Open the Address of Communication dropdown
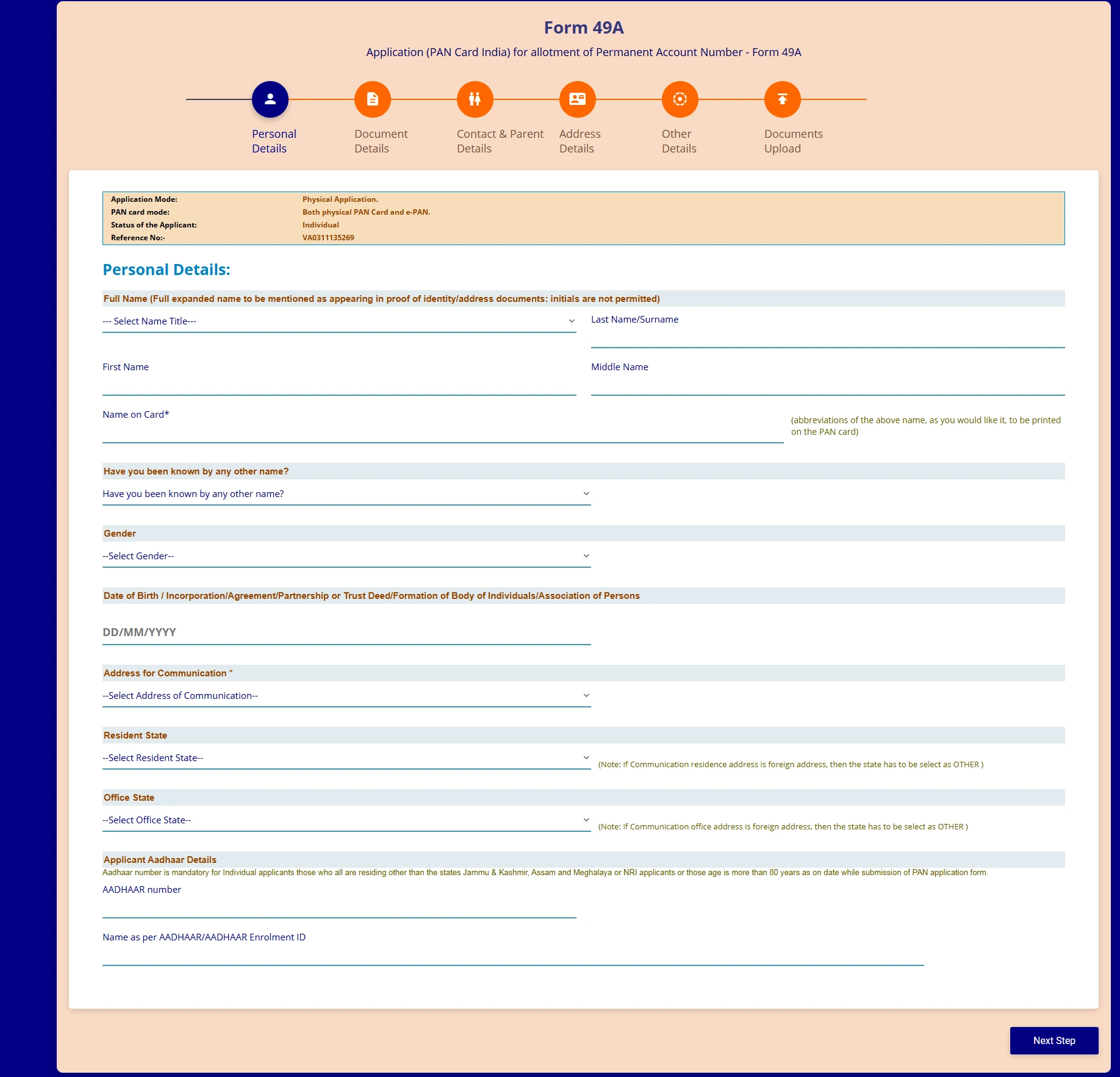The height and width of the screenshot is (1077, 1120). [346, 695]
